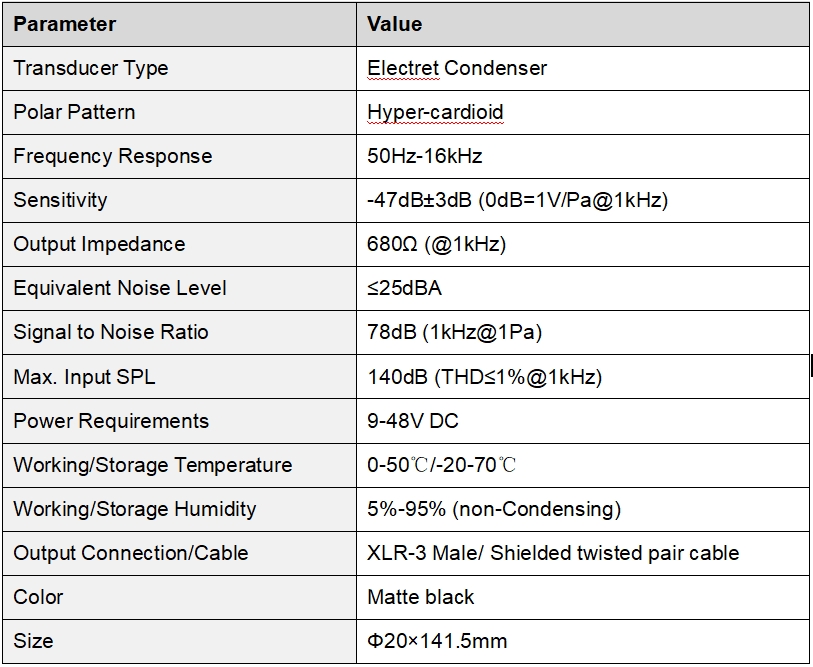Viewport: 813px width, 667px height.
Task: Click the Parameter column header cell
Action: pyautogui.click(x=179, y=24)
